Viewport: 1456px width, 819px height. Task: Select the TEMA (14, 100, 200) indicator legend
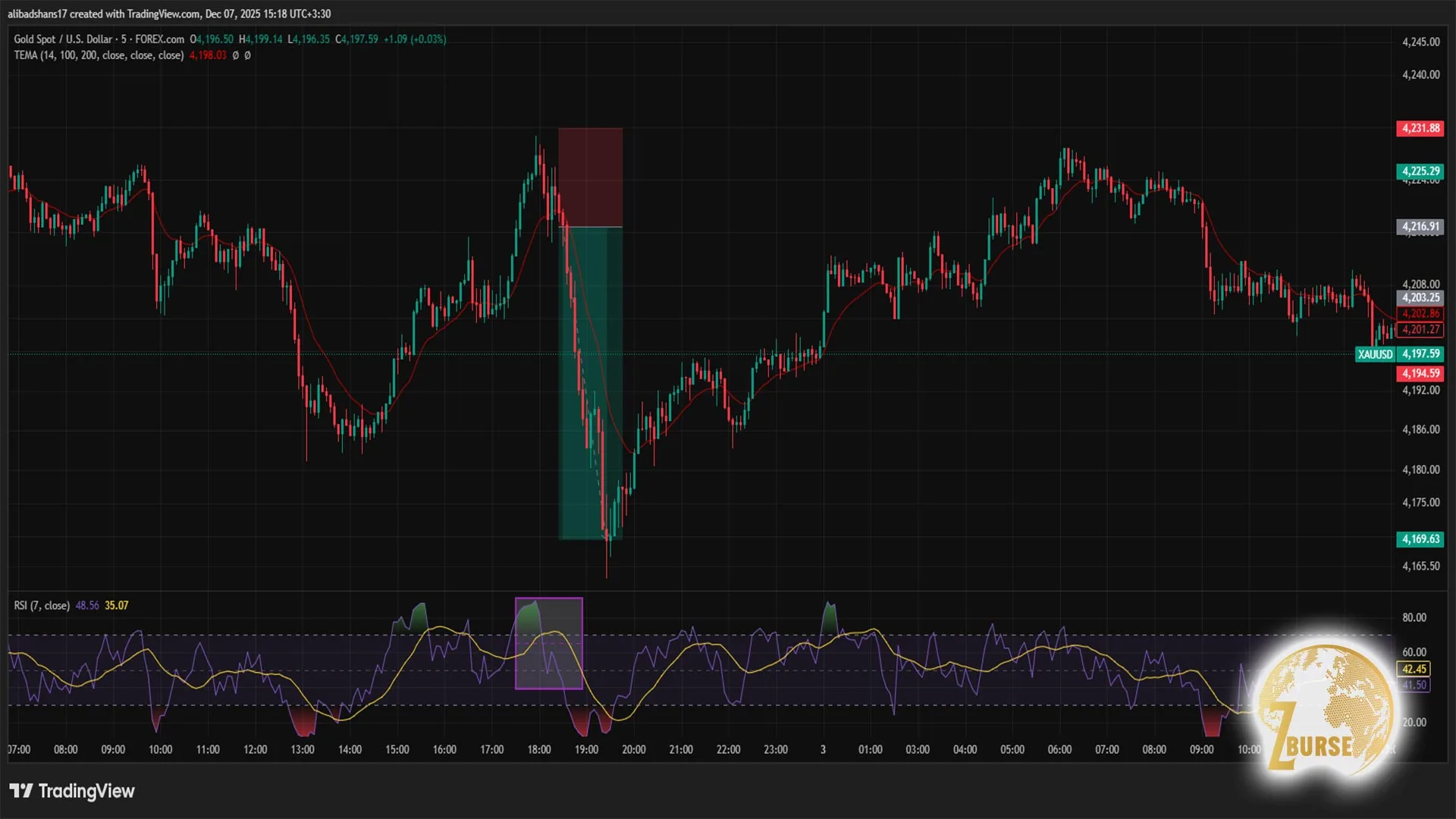(x=99, y=55)
